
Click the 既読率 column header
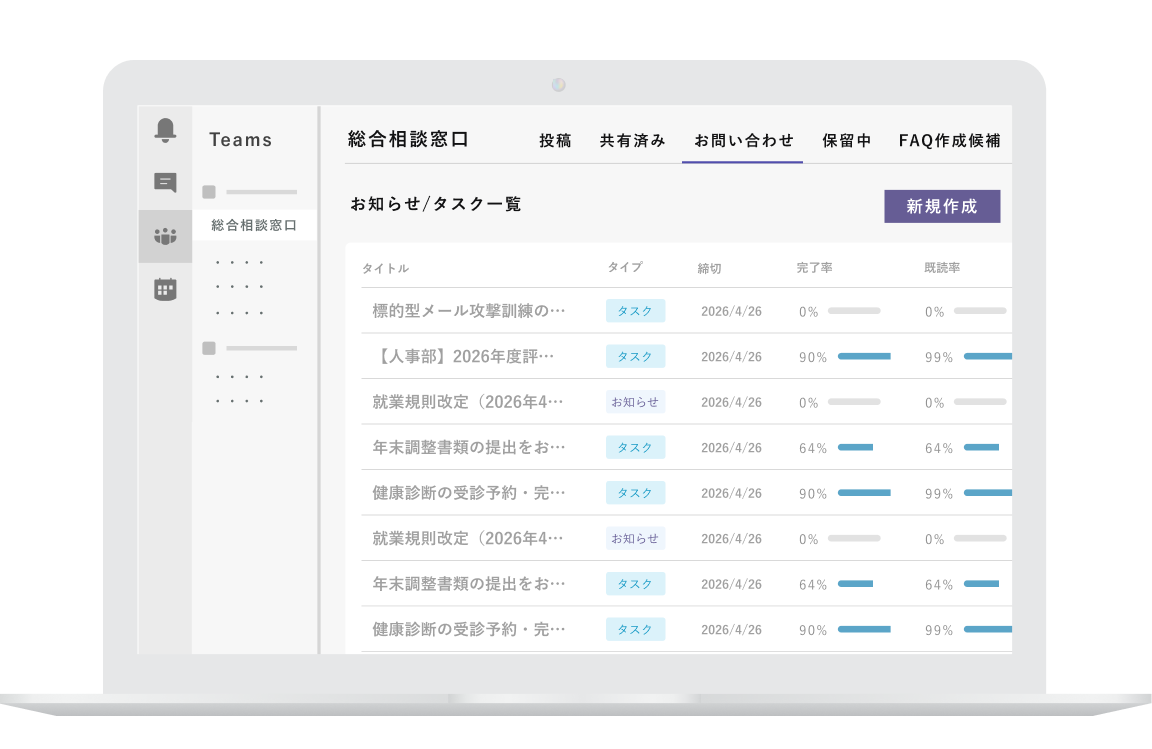[942, 268]
